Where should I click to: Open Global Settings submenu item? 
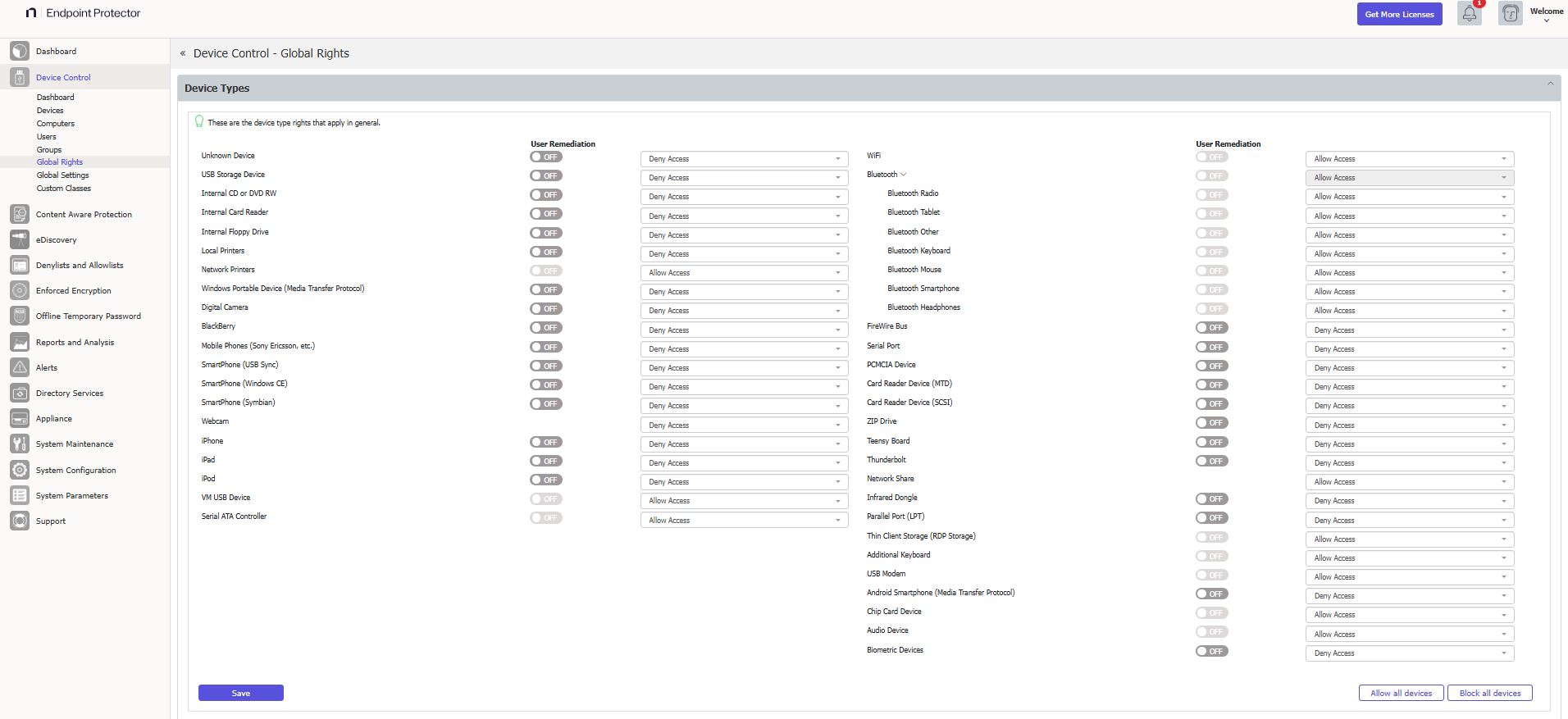62,175
